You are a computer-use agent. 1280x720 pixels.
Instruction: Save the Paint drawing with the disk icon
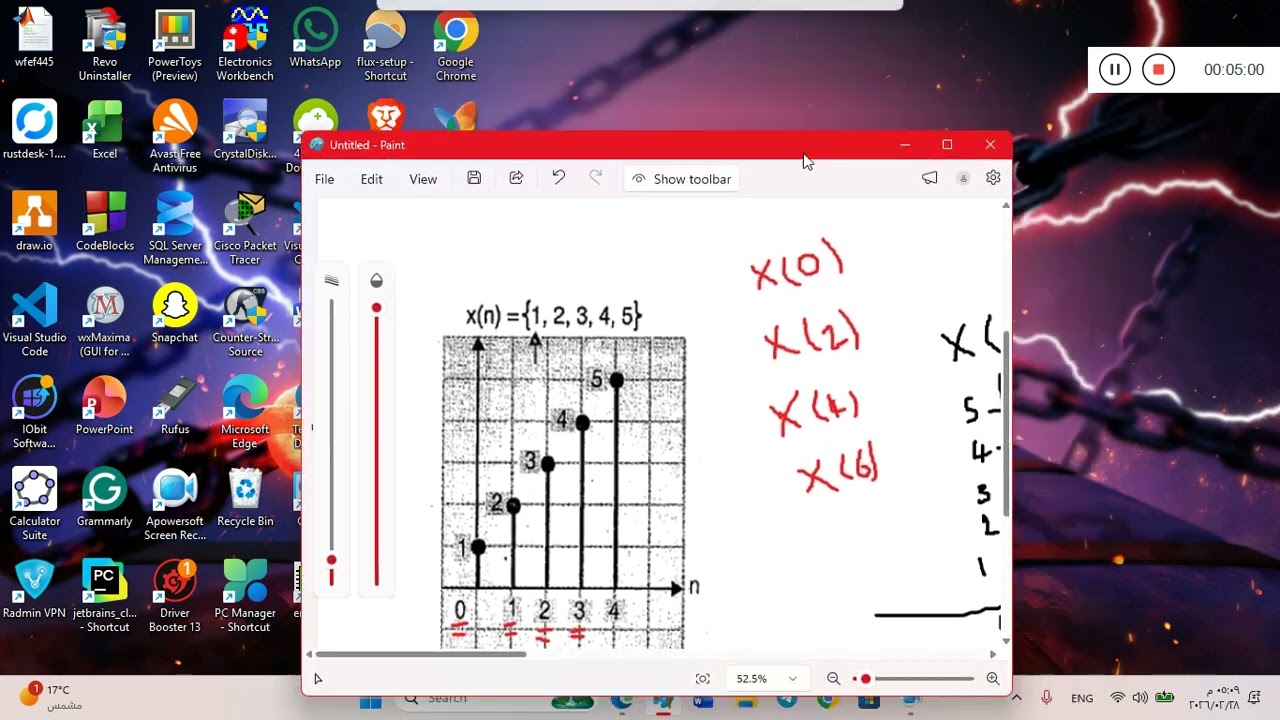click(474, 178)
